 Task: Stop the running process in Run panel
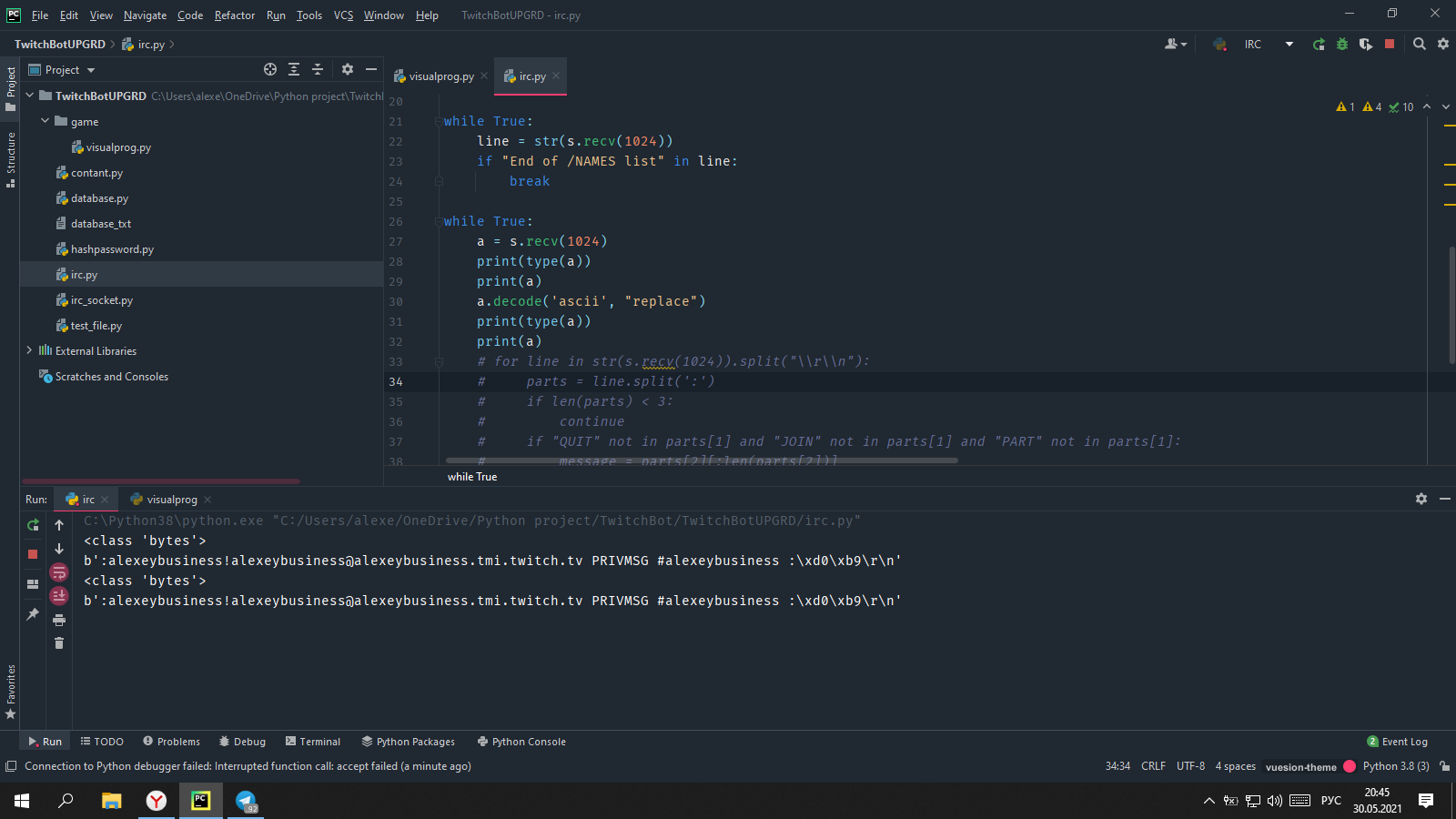(x=33, y=554)
